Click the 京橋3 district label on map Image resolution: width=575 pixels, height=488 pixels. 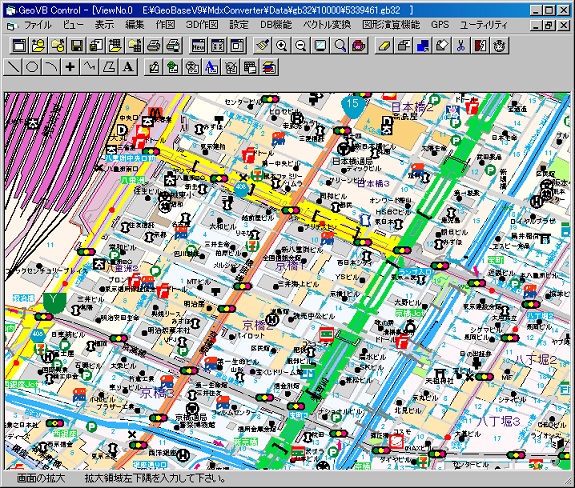pyautogui.click(x=157, y=393)
